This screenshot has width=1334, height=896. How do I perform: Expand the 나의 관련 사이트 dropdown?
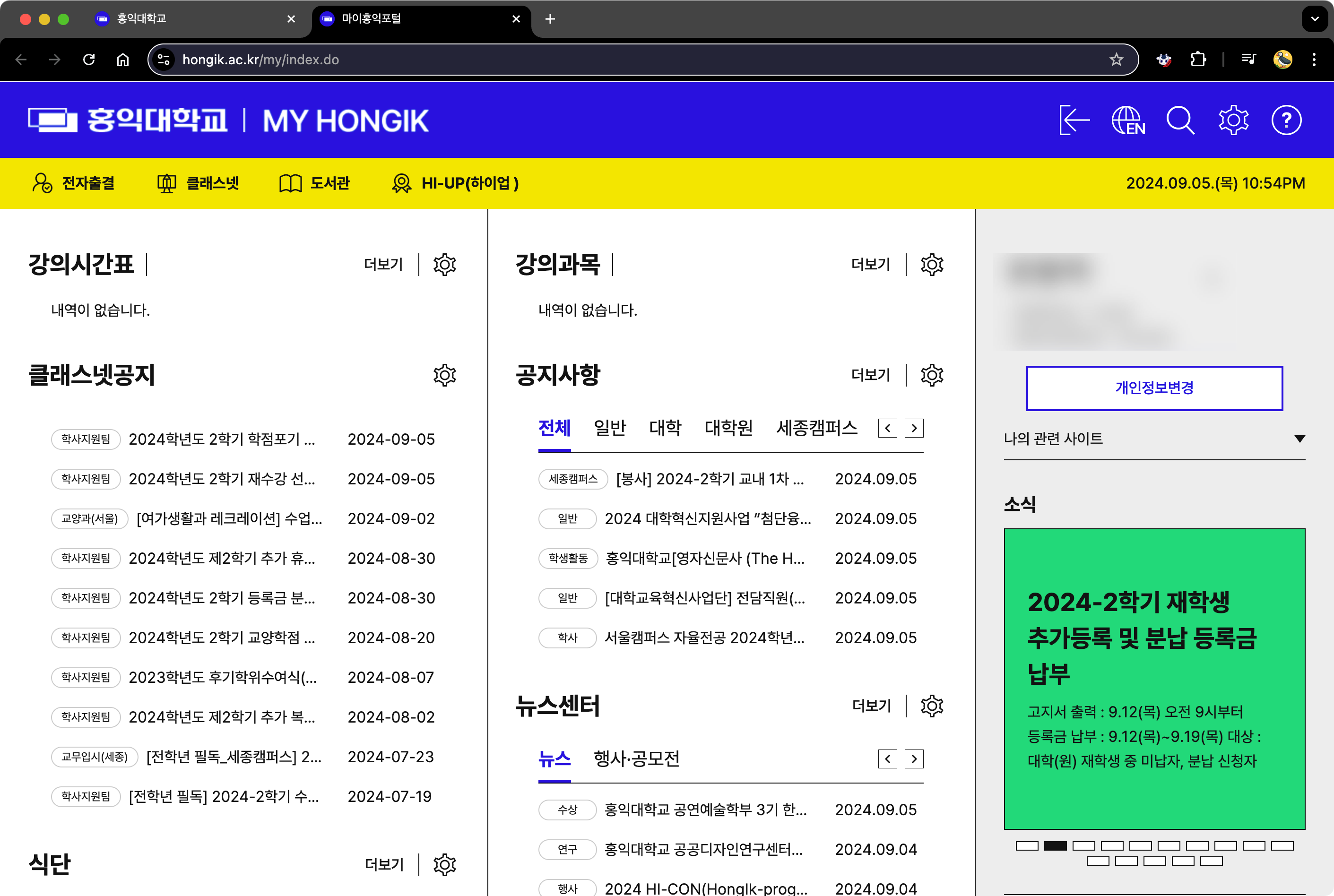(1154, 439)
